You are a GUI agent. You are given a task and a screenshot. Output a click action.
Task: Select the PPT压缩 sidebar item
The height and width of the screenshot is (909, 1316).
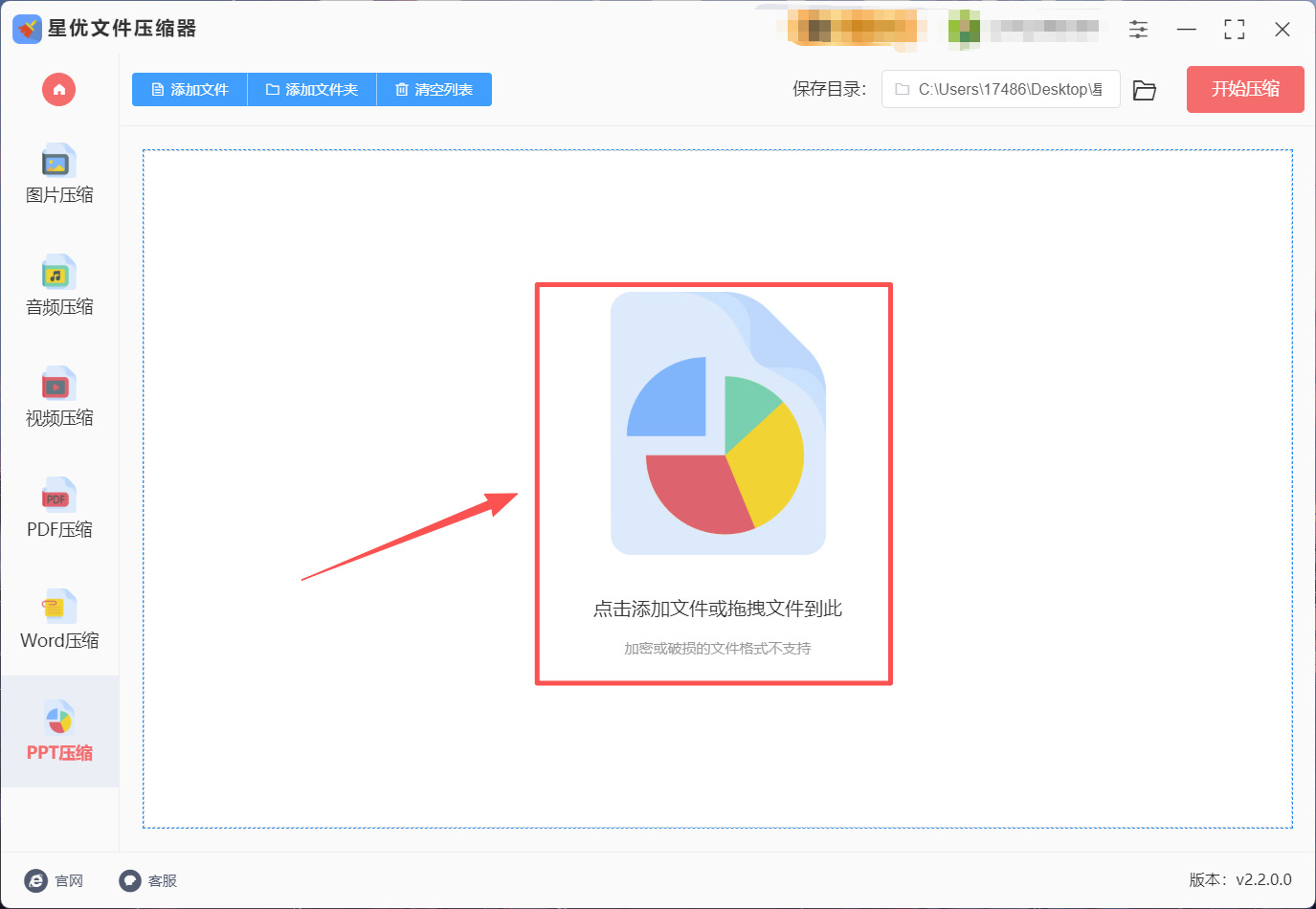coord(59,732)
